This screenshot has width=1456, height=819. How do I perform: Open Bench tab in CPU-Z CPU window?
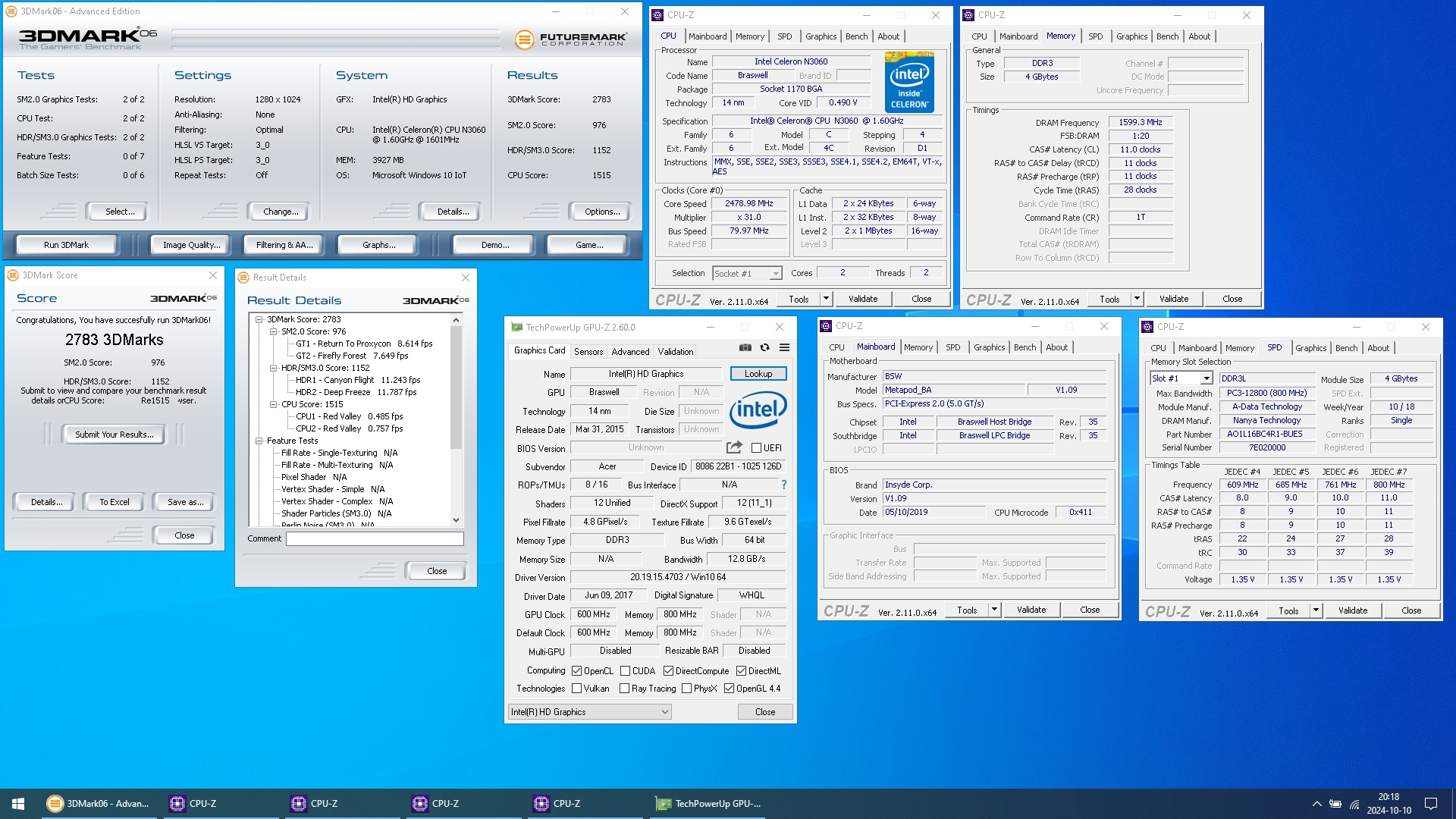tap(856, 36)
